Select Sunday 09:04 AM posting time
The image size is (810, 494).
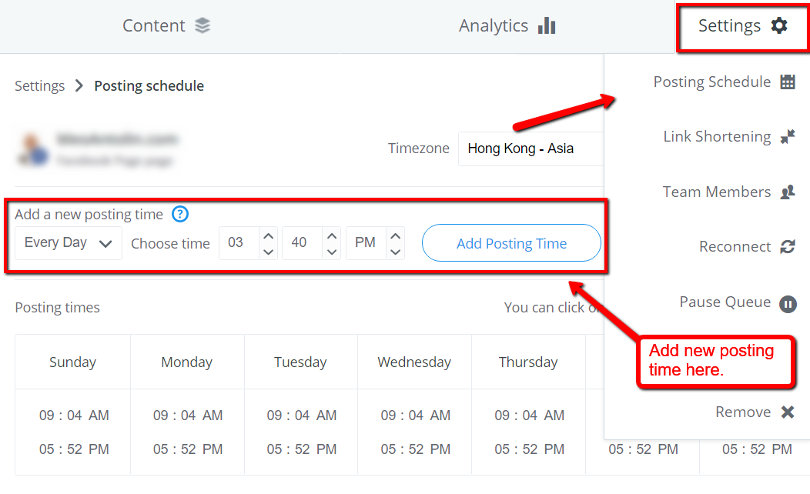tap(74, 415)
